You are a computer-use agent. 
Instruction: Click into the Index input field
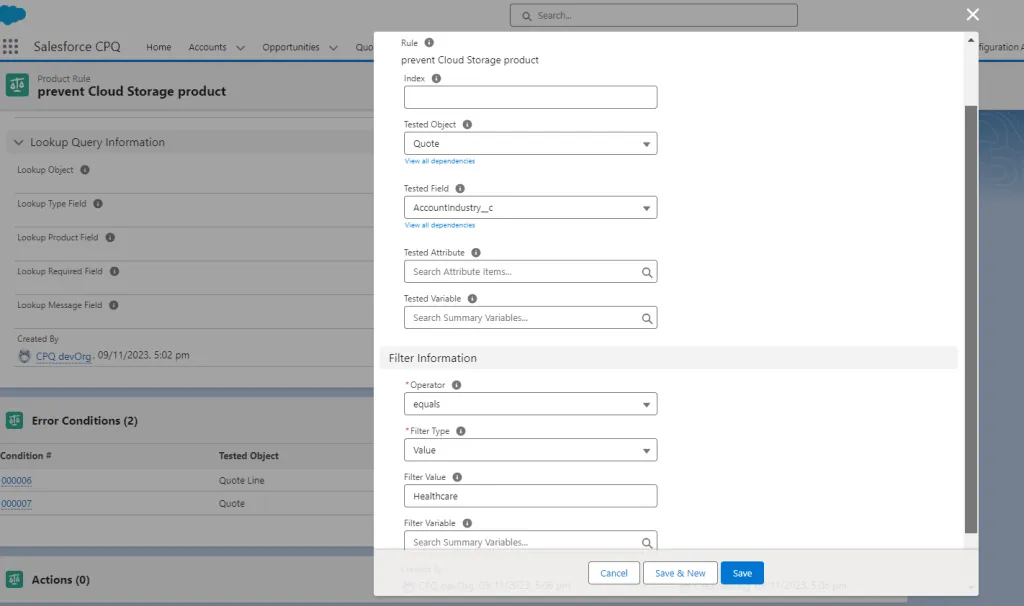coord(530,97)
